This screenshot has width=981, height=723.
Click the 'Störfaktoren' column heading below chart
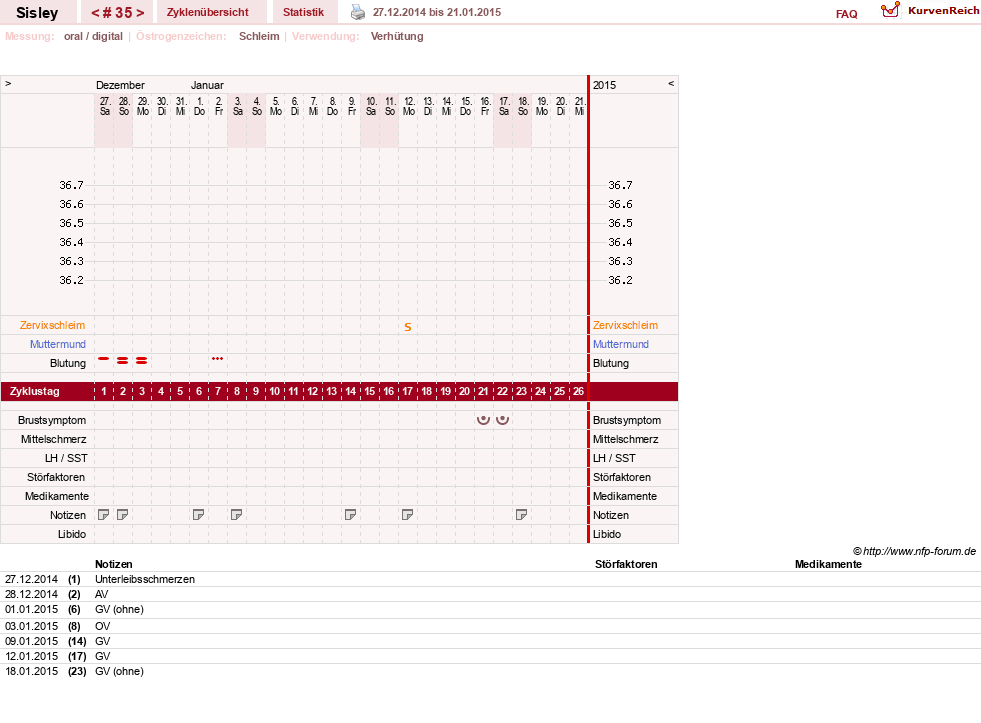click(626, 564)
